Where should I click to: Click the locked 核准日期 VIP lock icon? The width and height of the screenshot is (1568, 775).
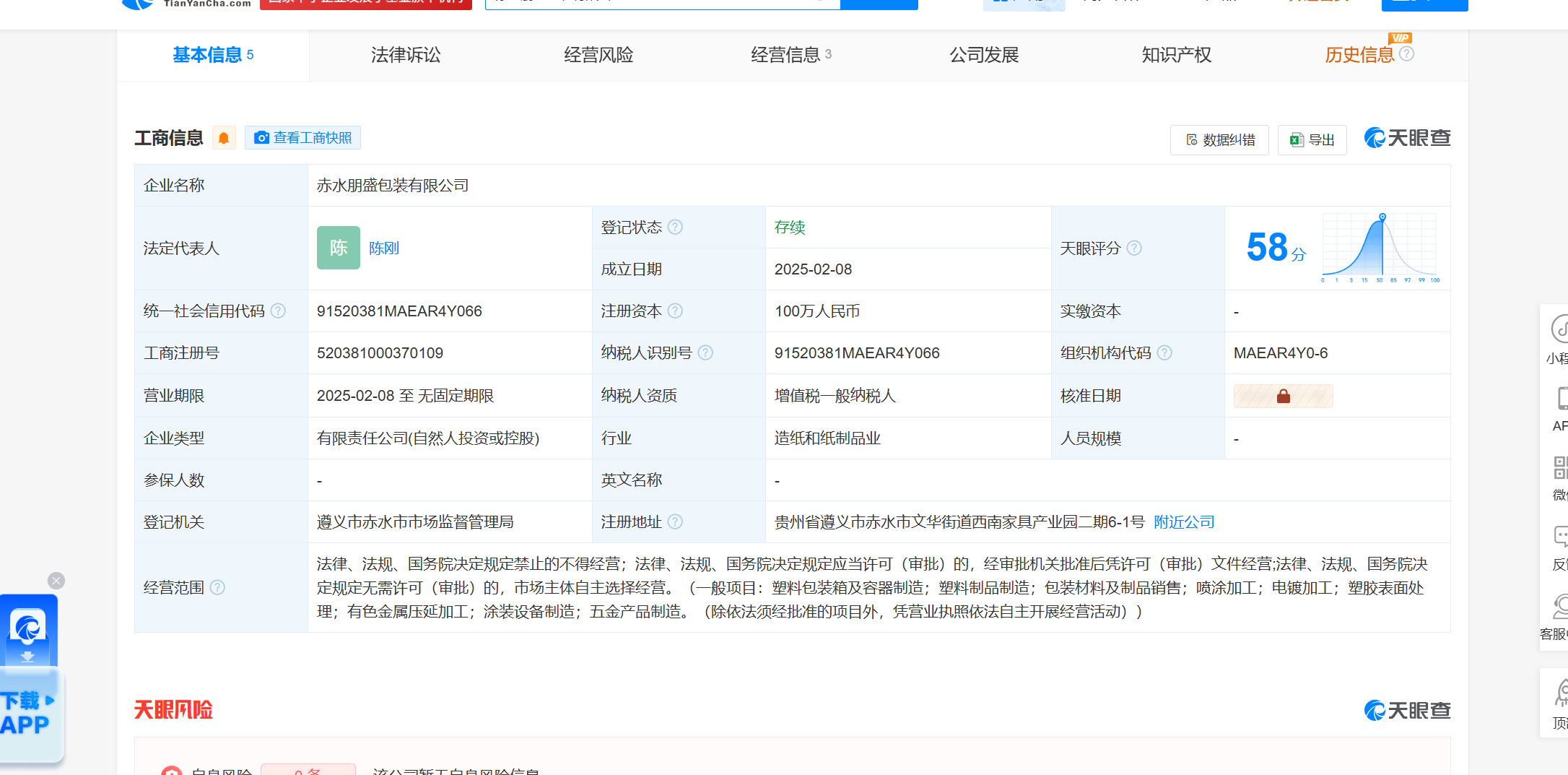1283,396
